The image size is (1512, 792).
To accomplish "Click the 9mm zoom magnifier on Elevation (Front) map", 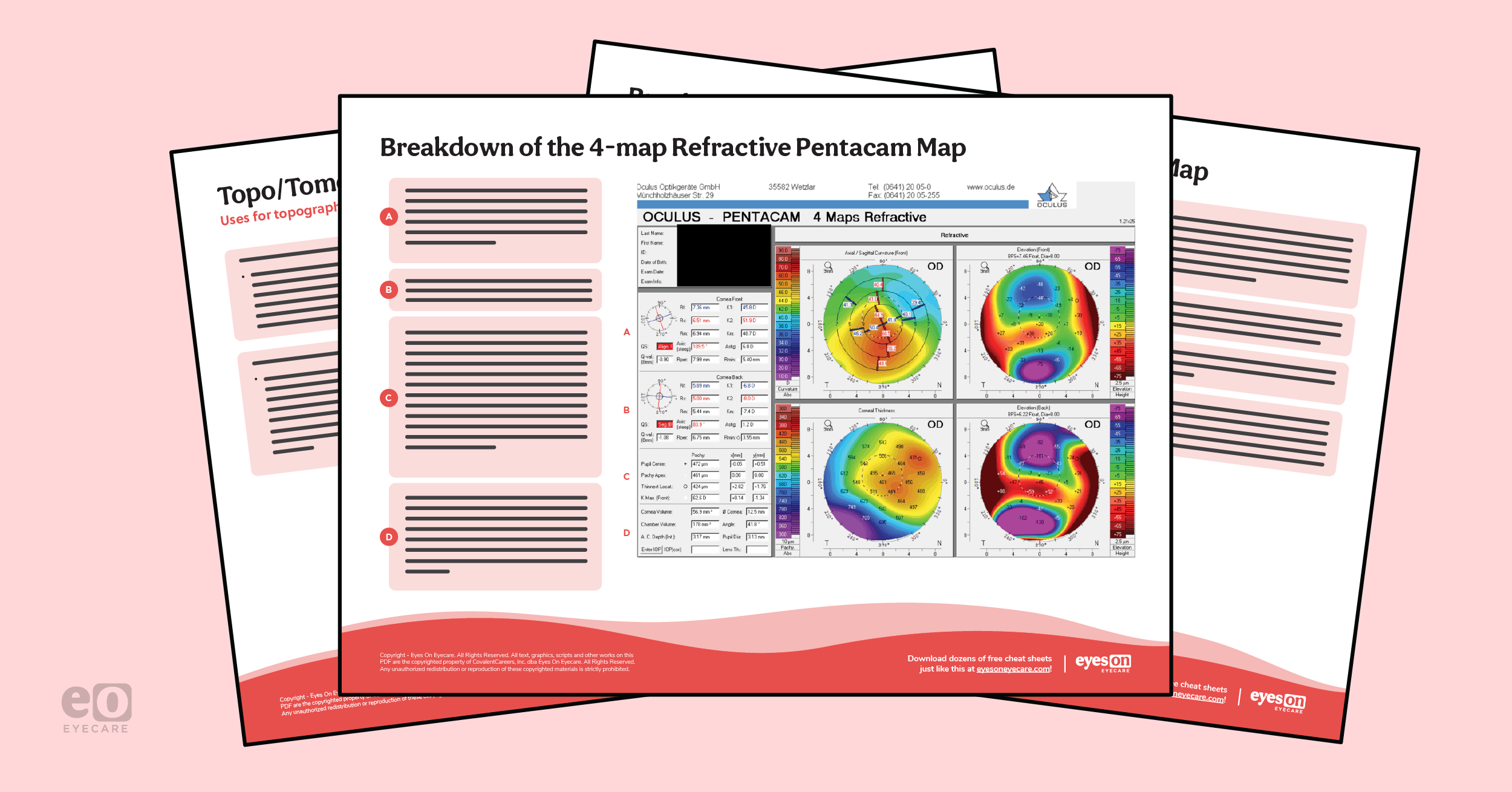I will click(985, 267).
